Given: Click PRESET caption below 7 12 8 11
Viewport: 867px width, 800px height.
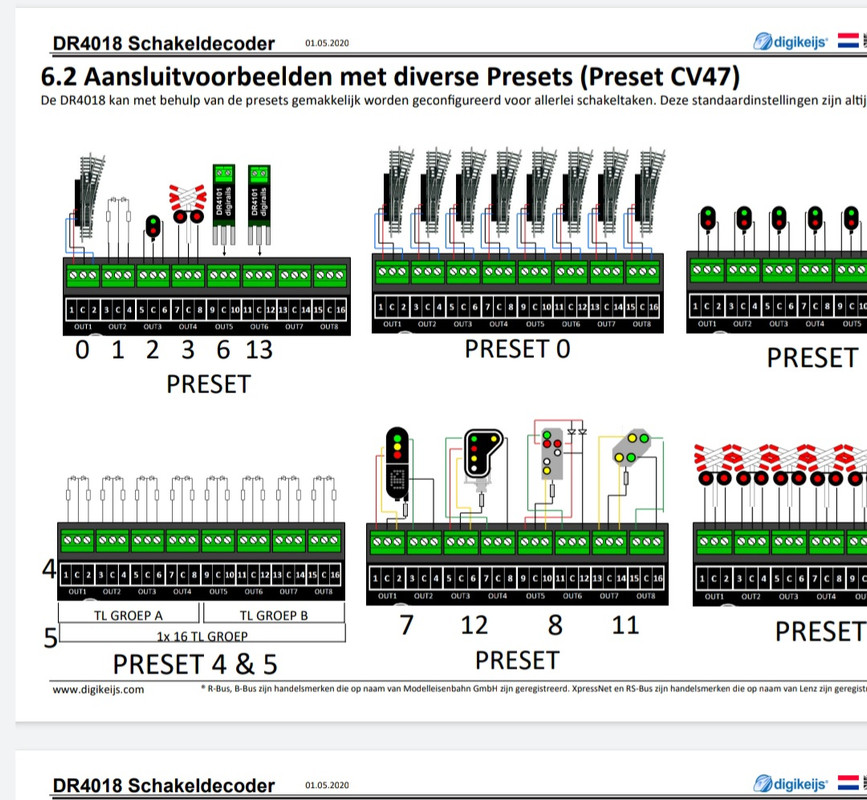Looking at the screenshot, I should (517, 661).
